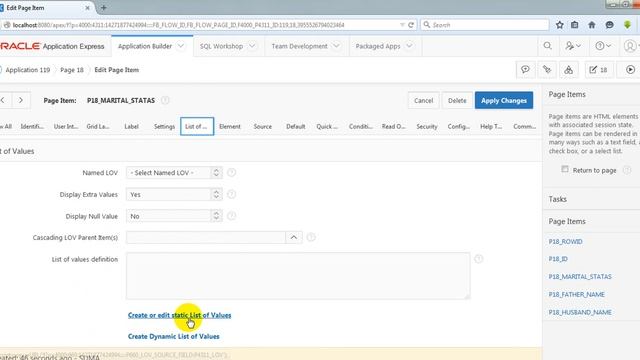Click the Oracle Application Express logo

(52, 46)
